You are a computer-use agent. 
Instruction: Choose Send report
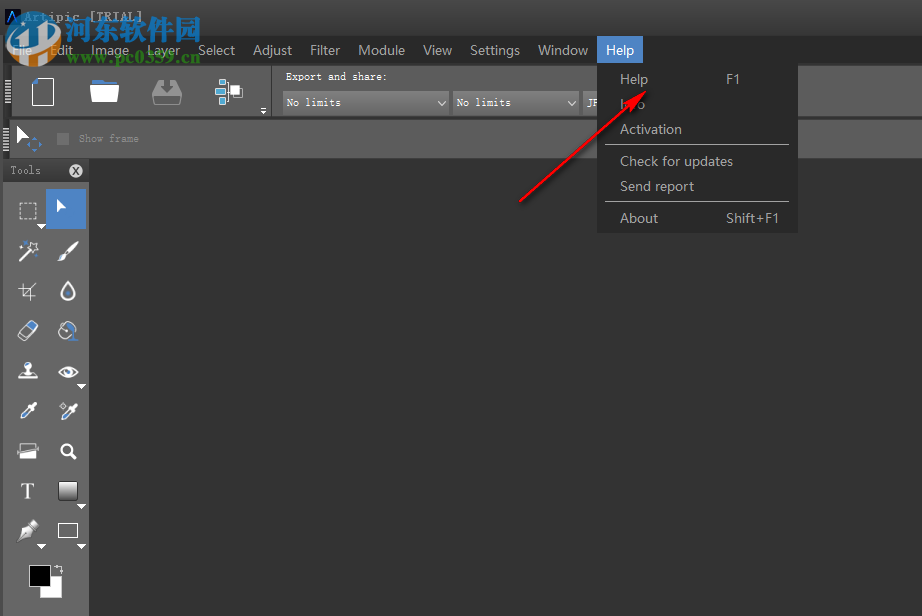coord(697,186)
